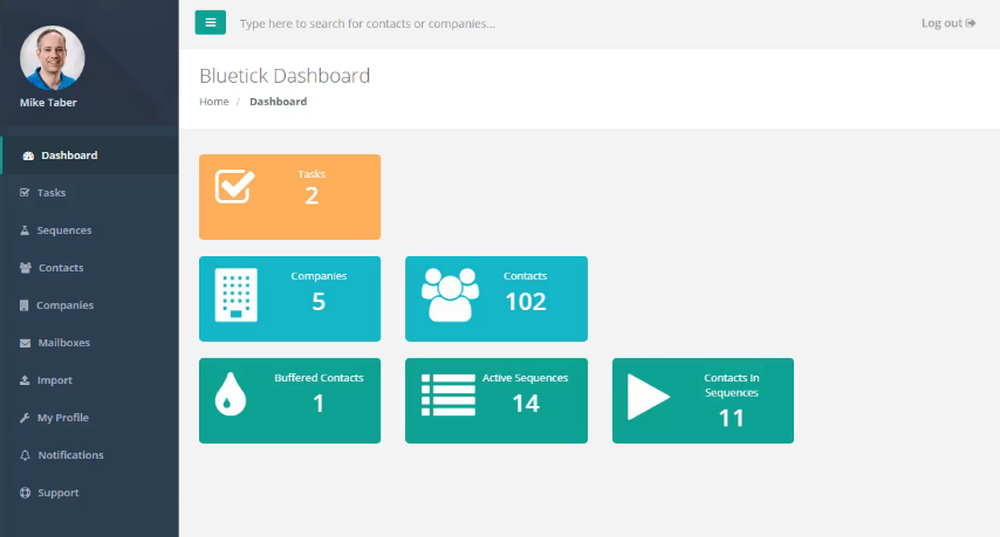Click the Active Sequences count 14

pyautogui.click(x=526, y=404)
